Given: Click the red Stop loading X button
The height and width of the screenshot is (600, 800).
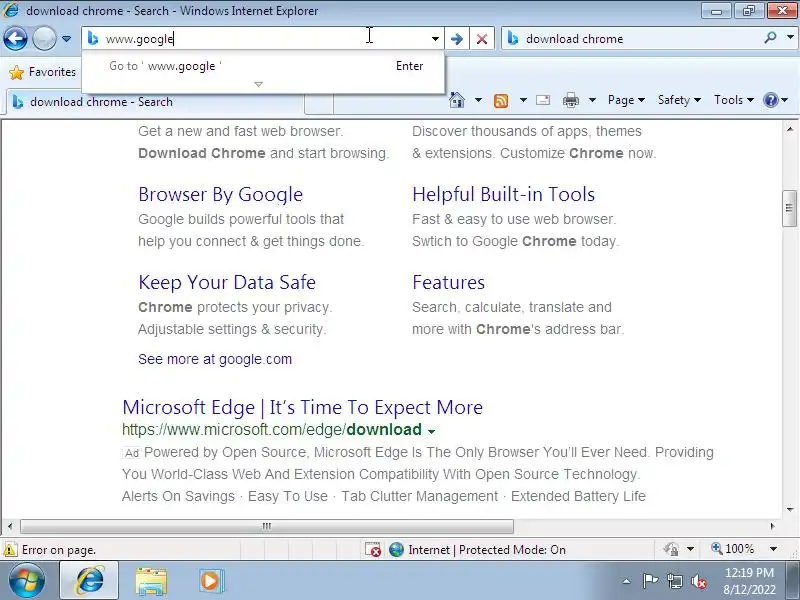Looking at the screenshot, I should click(x=482, y=39).
